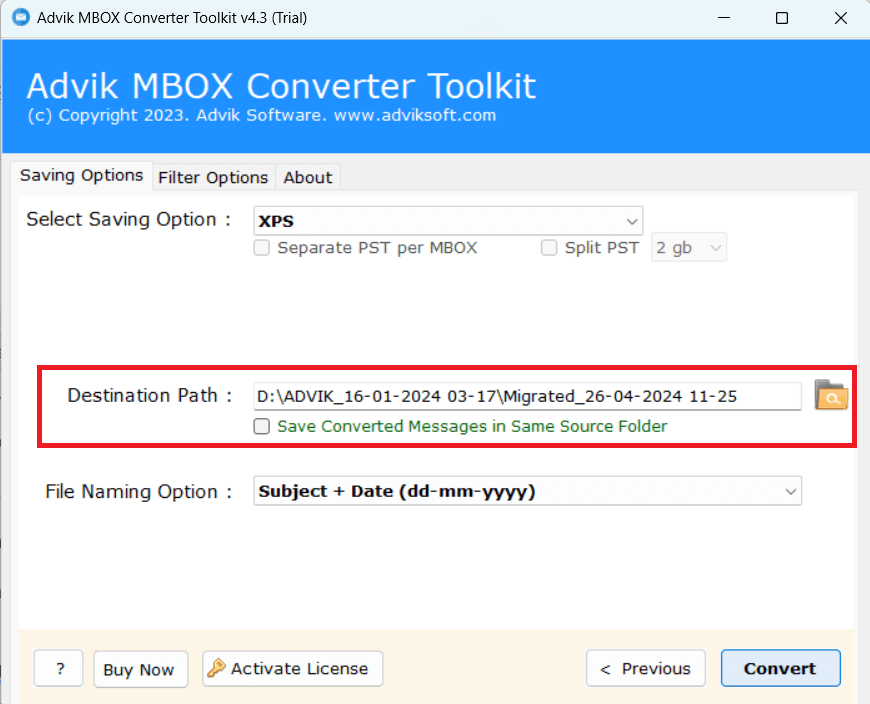Click the Advik app icon in title bar

point(16,18)
